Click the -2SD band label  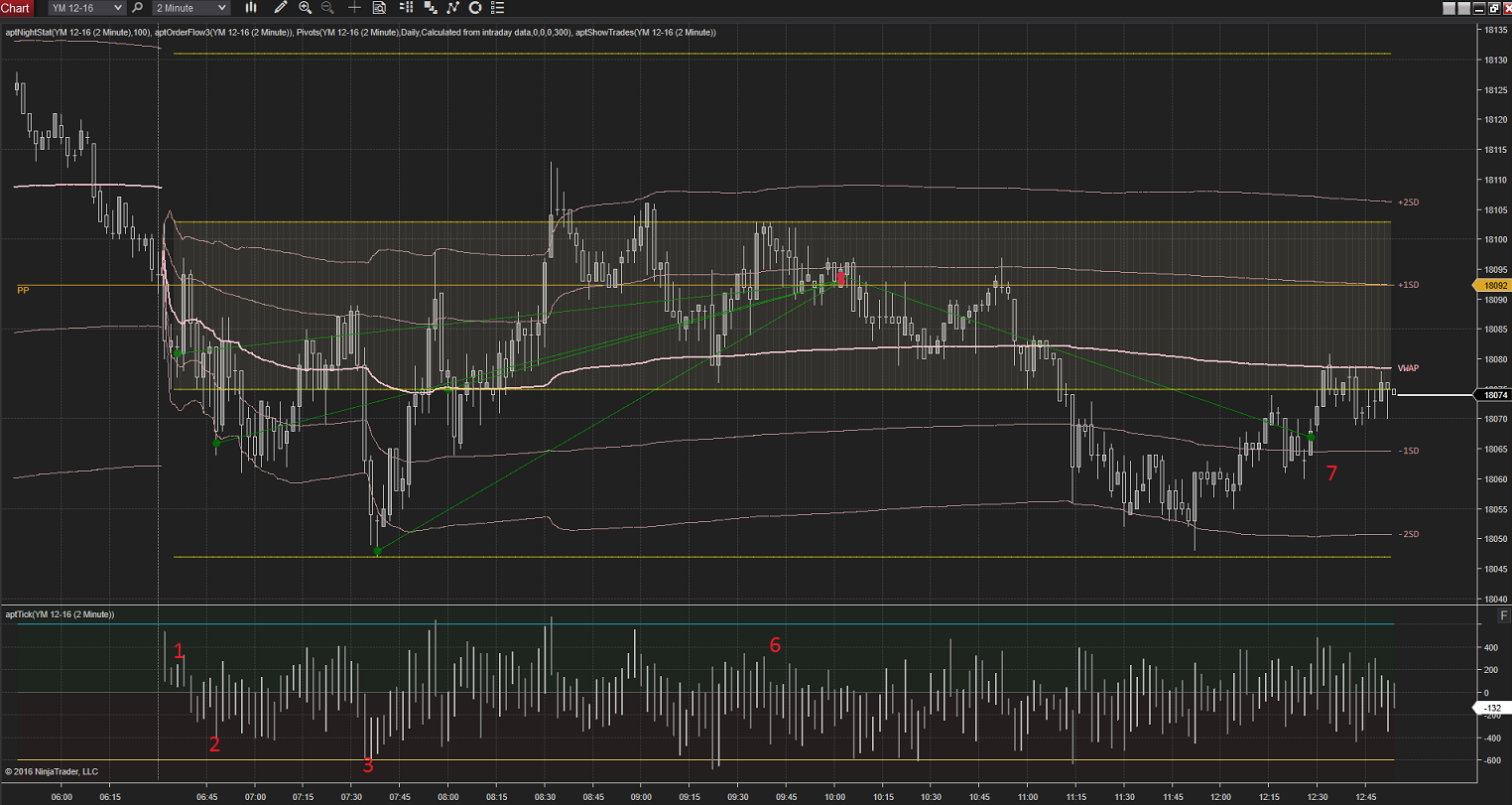pyautogui.click(x=1408, y=534)
